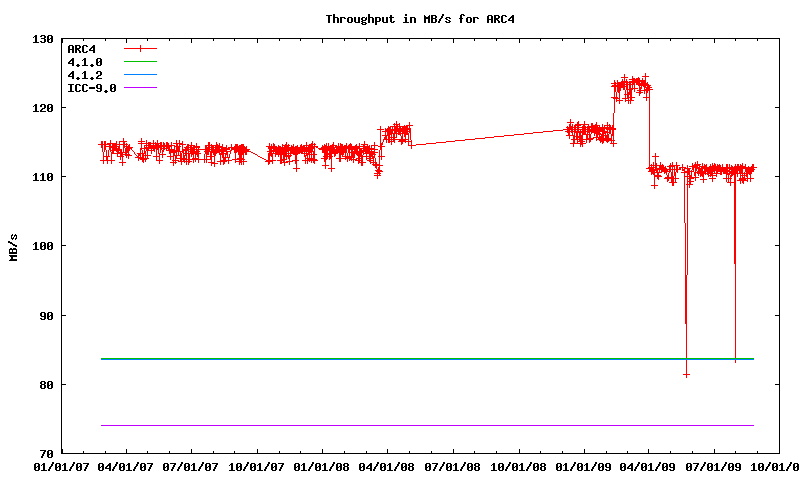Click the 130 y-axis tick label
The width and height of the screenshot is (800, 480).
(43, 39)
